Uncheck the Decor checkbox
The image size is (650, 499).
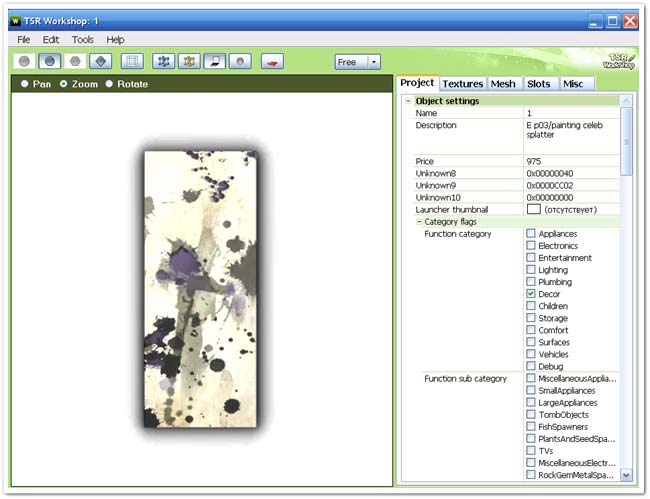point(531,293)
